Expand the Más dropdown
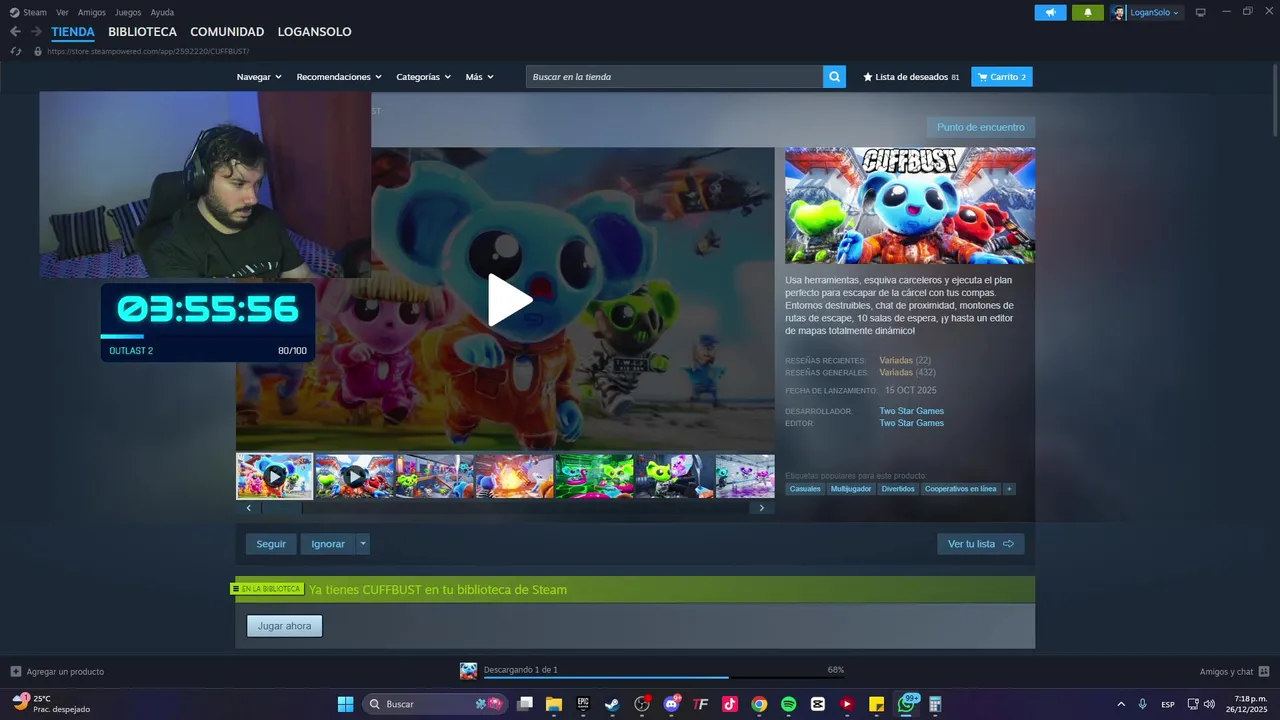 (479, 77)
